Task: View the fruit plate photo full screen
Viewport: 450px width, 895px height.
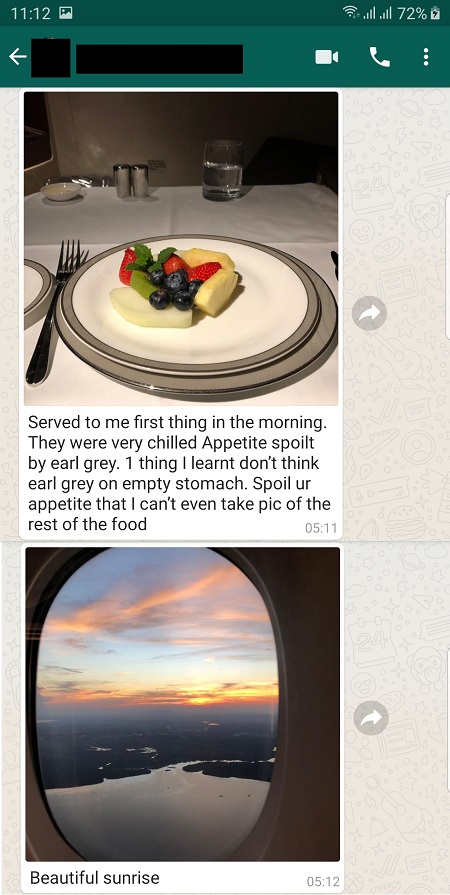Action: (x=181, y=248)
